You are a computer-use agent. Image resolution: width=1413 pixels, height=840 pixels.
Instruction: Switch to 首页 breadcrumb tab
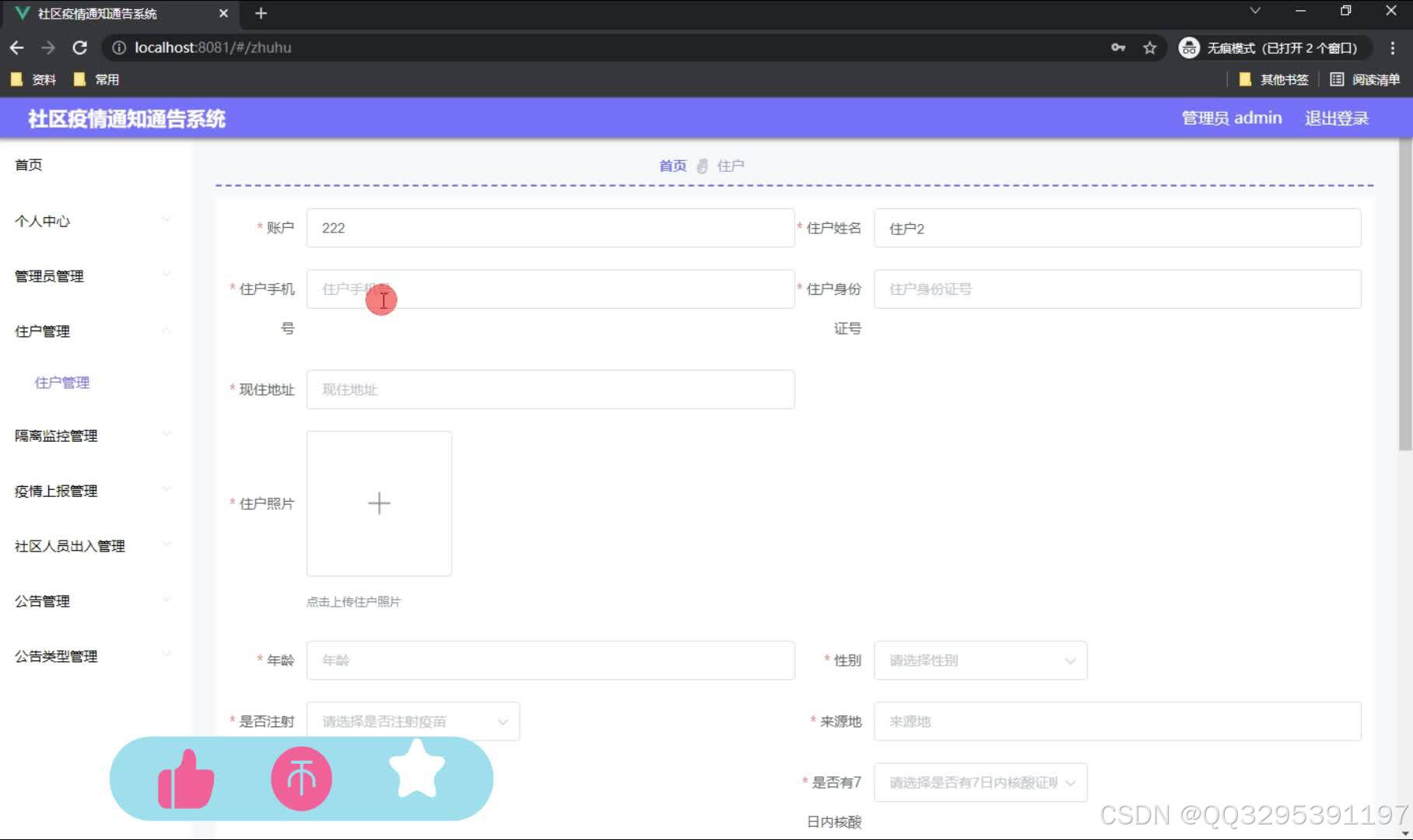pos(671,165)
